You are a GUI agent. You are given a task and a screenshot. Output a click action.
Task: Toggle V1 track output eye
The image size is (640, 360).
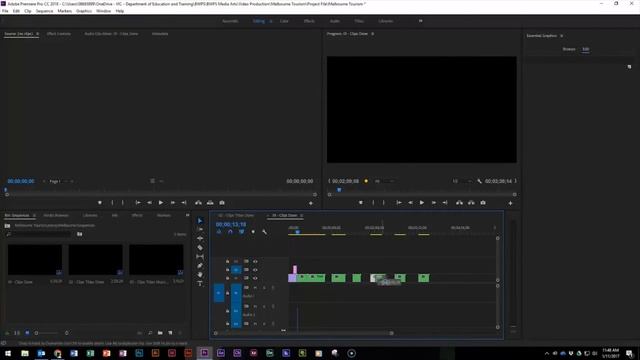pyautogui.click(x=255, y=278)
